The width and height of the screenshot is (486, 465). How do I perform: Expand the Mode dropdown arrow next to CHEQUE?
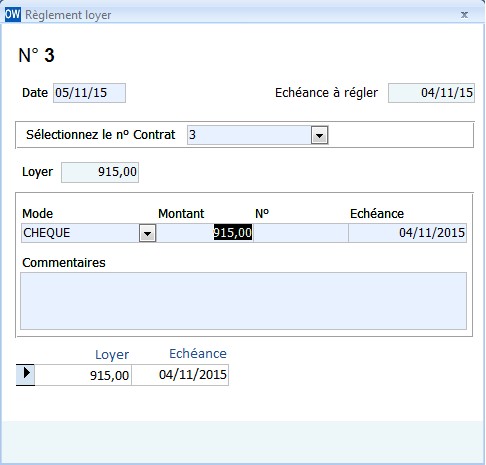tap(147, 233)
